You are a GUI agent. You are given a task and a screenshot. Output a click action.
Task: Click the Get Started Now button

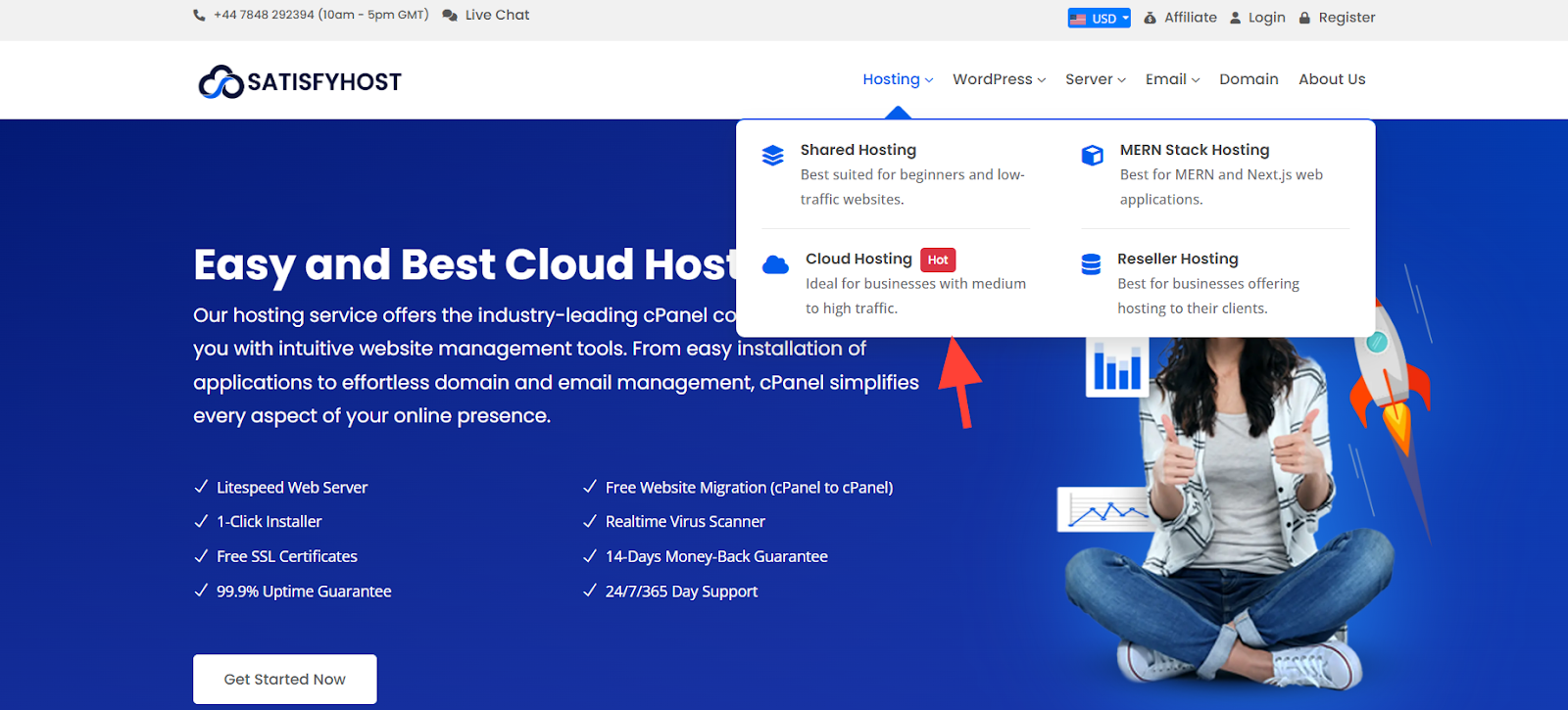[x=285, y=679]
